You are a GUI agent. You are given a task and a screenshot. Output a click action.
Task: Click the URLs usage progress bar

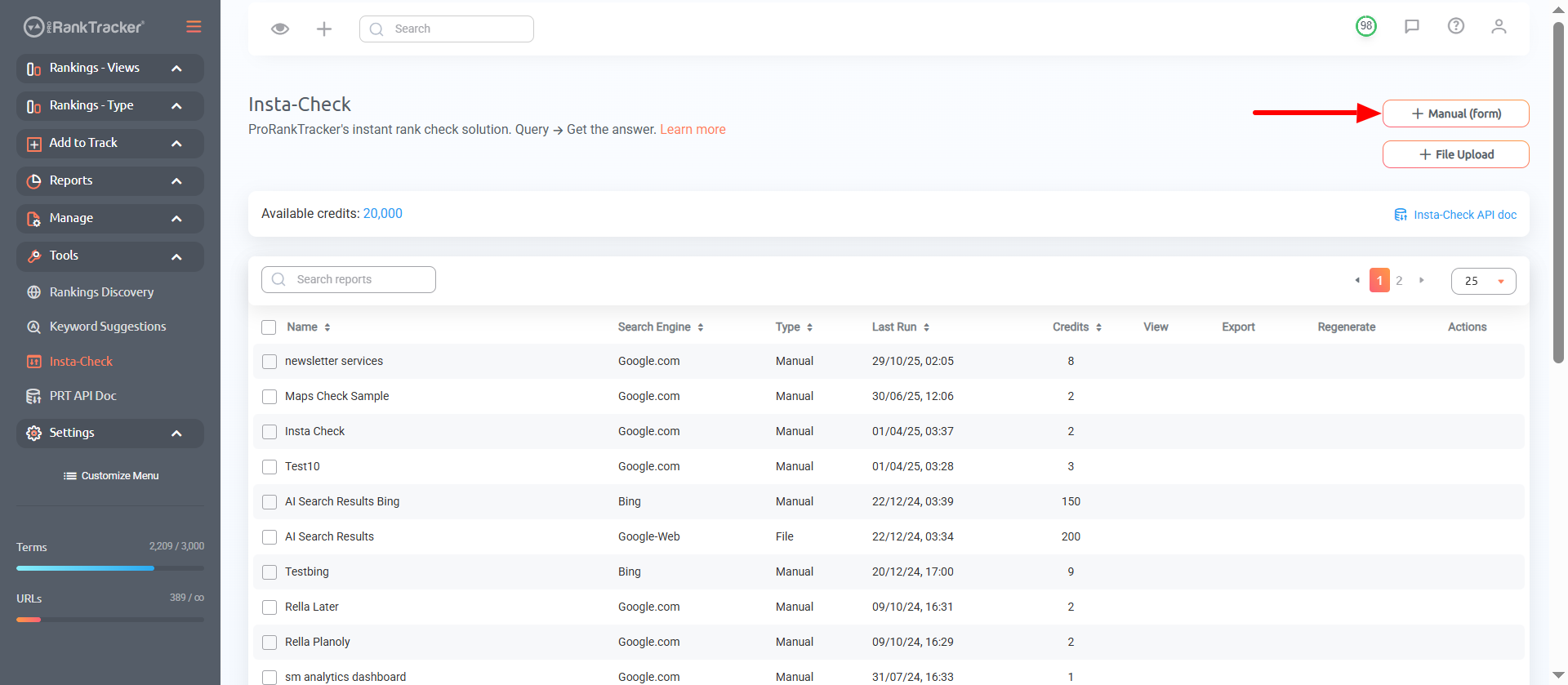point(110,620)
